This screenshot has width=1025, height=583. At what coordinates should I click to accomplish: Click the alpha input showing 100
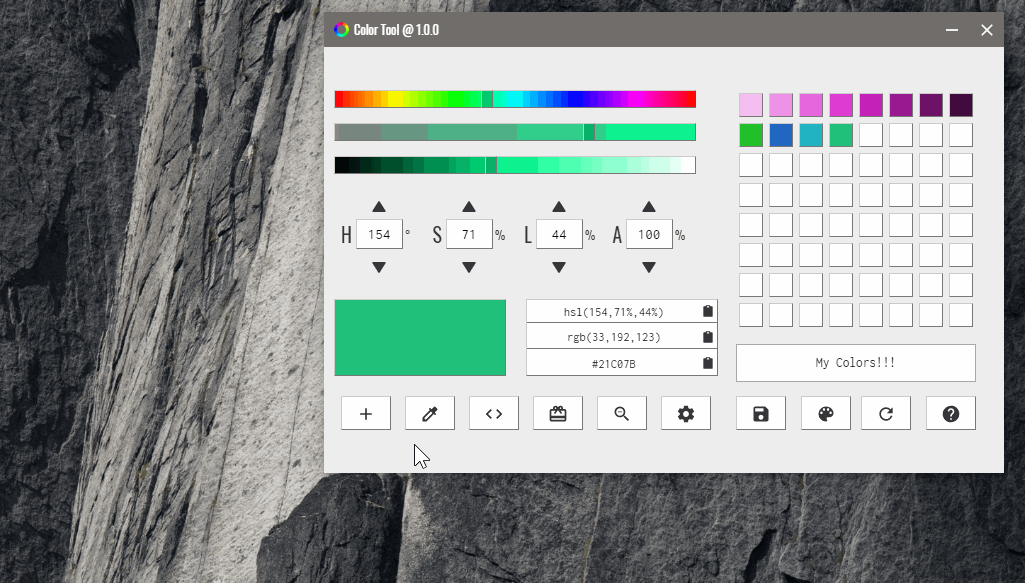[649, 235]
